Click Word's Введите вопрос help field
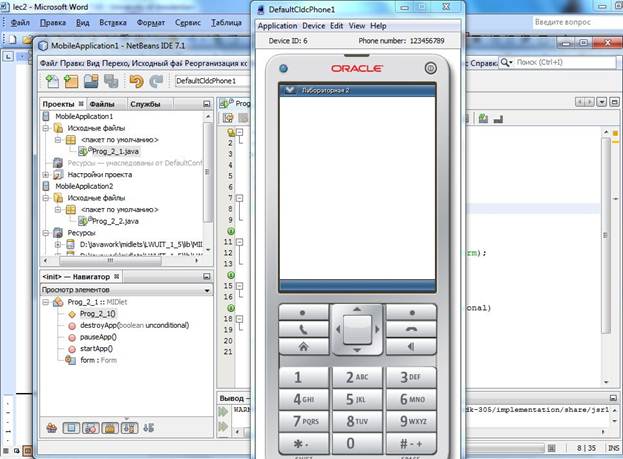 [x=577, y=23]
